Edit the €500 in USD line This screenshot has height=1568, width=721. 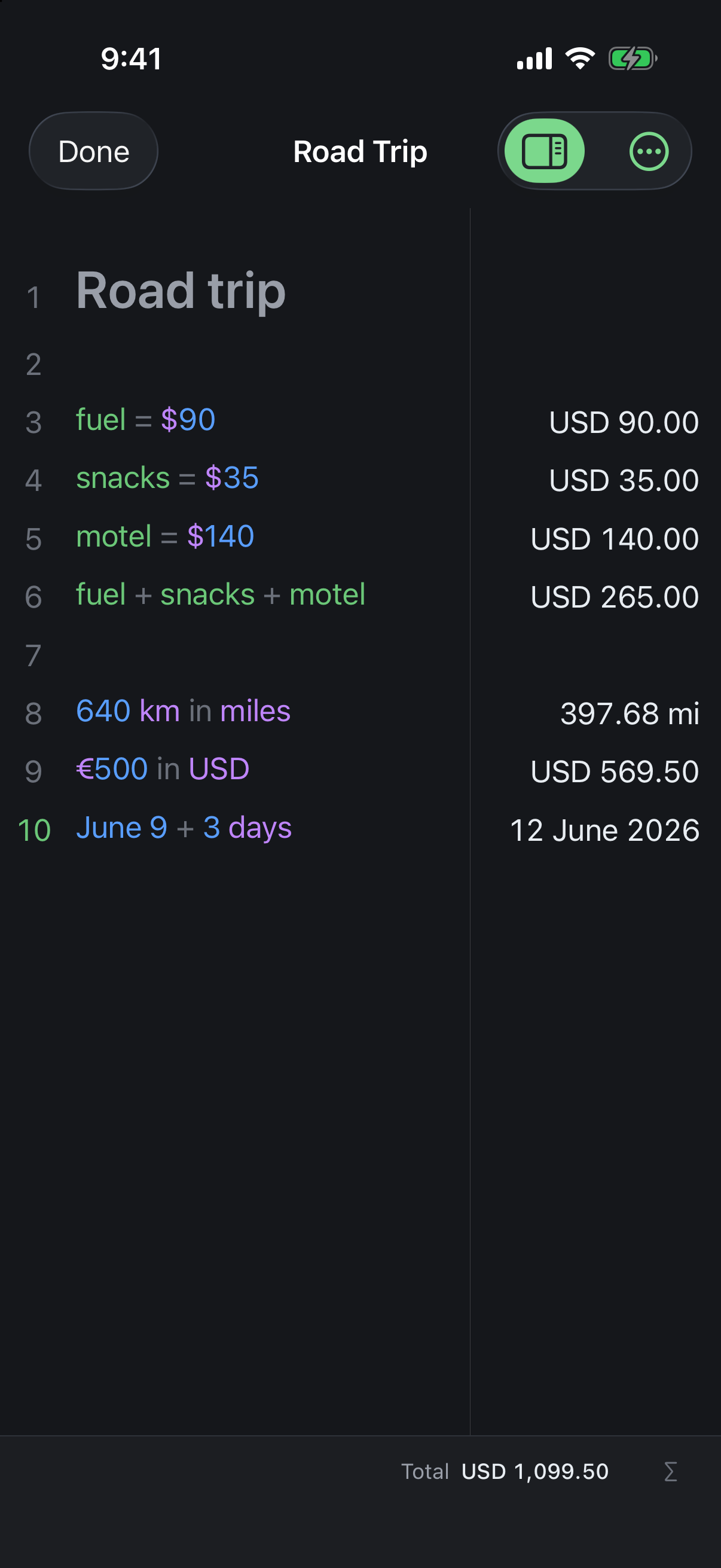[163, 769]
